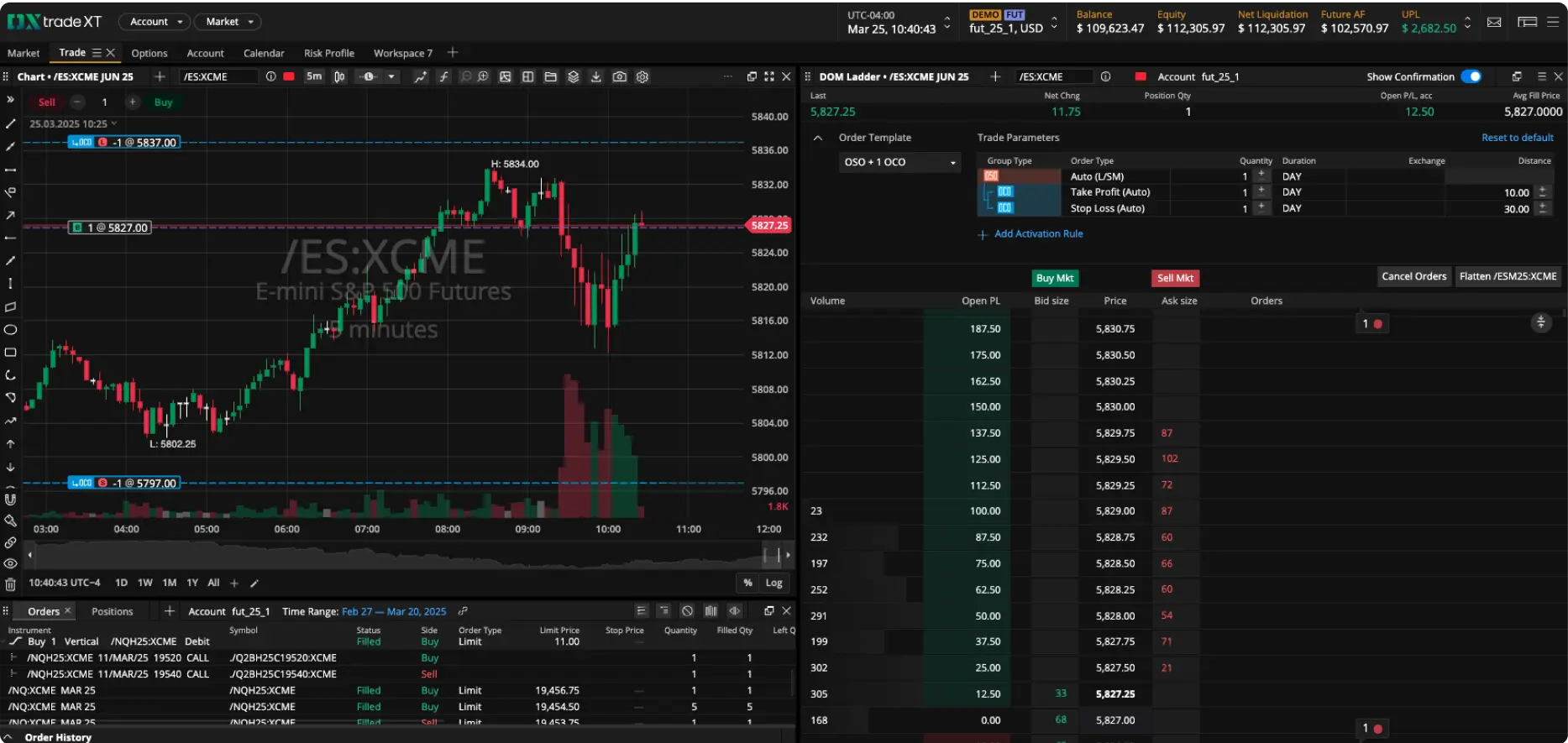
Task: Open studies function icon in chart toolbar
Action: pos(444,76)
